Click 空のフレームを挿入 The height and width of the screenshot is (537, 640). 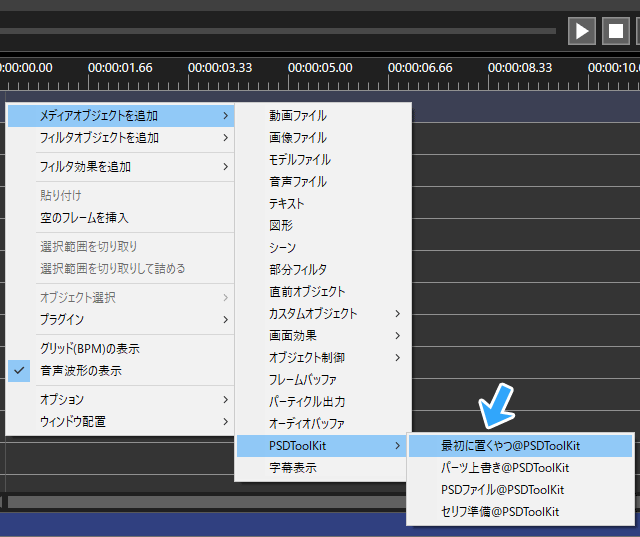(x=84, y=218)
